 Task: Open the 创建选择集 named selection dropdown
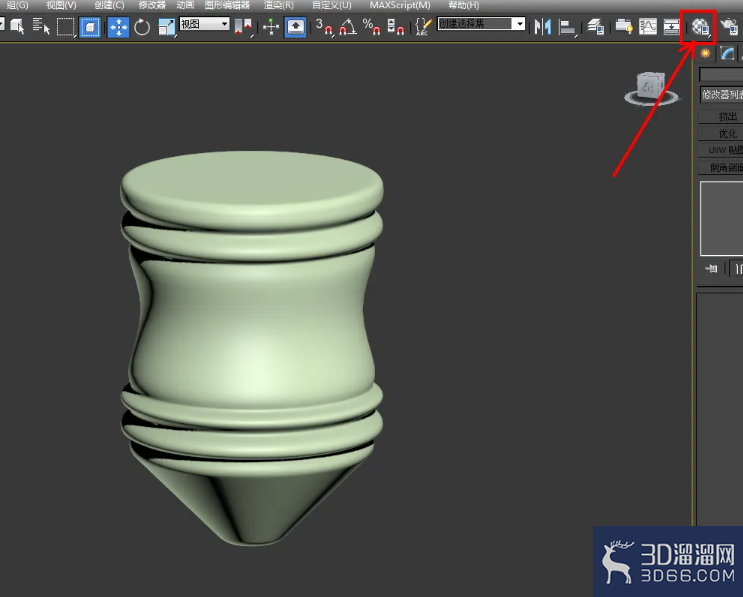(x=481, y=24)
